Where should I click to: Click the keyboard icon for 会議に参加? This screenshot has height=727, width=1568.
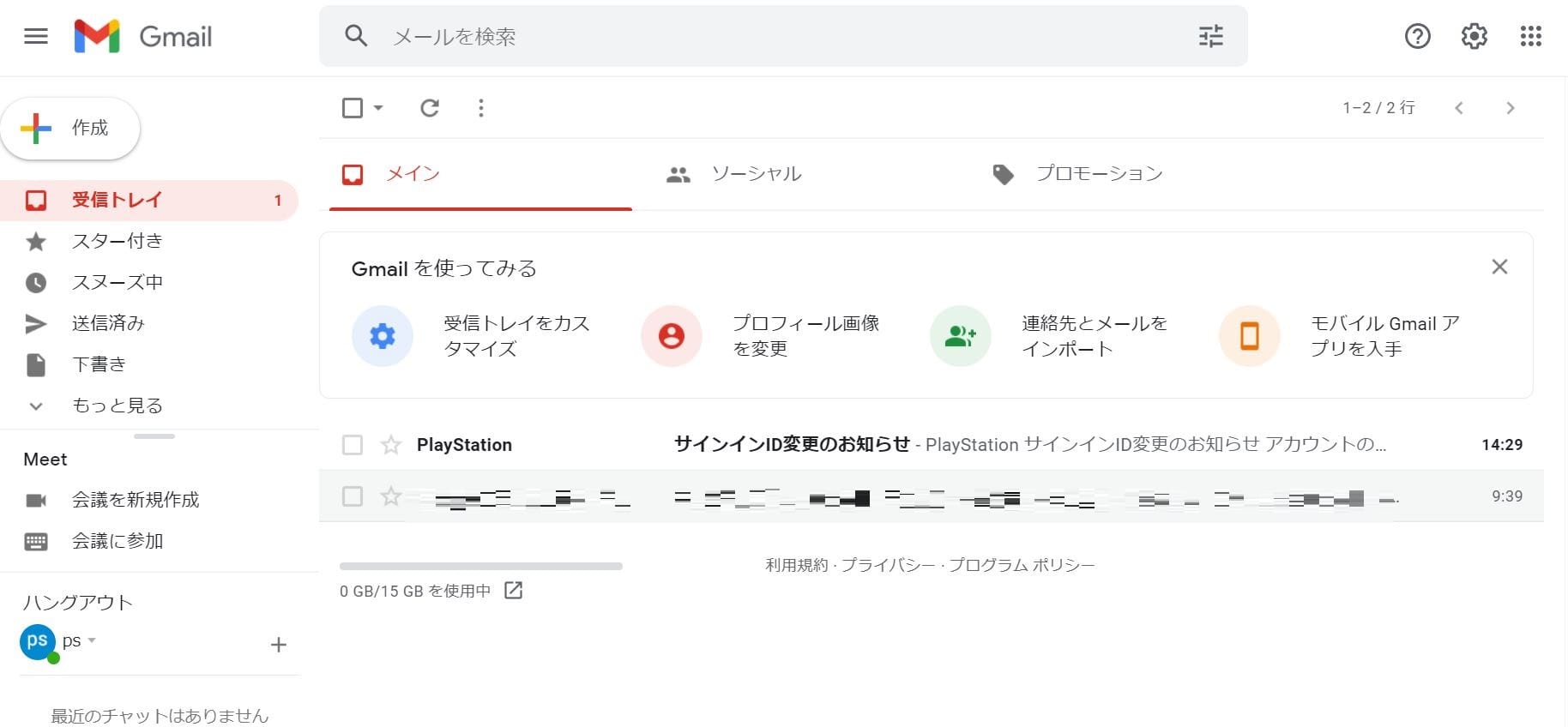pos(36,541)
